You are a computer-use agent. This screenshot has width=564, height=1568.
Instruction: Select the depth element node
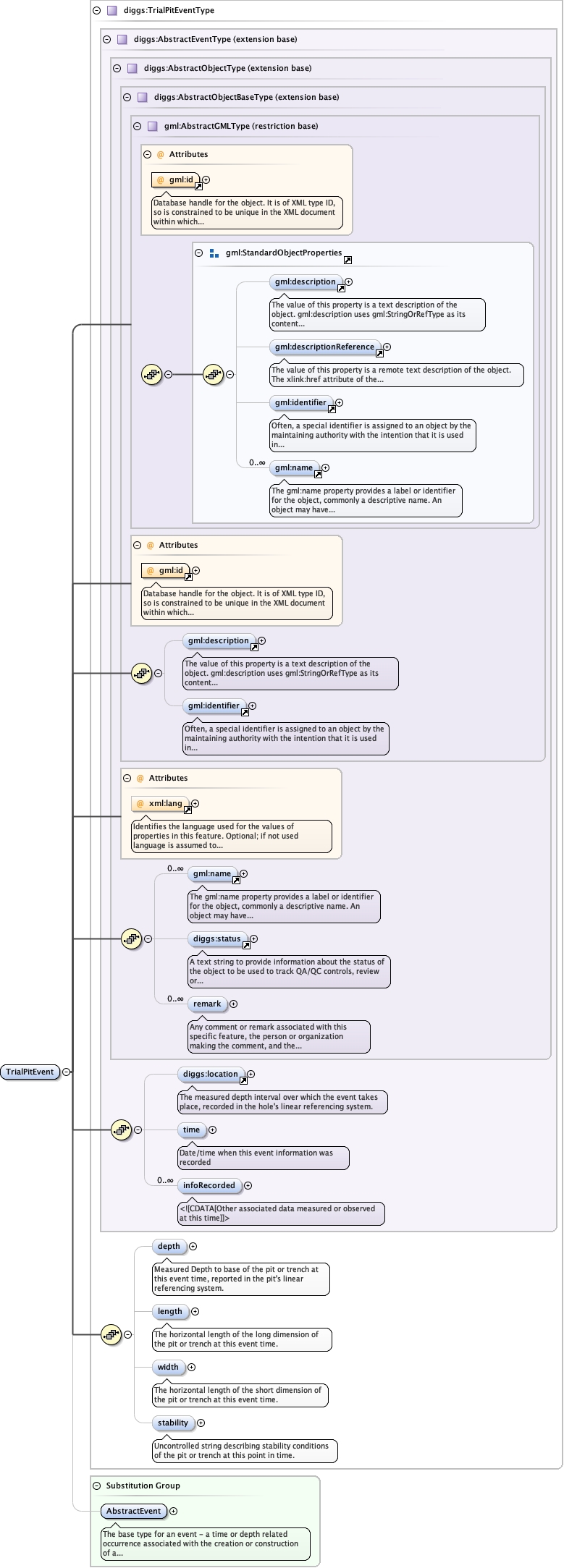pos(169,1246)
